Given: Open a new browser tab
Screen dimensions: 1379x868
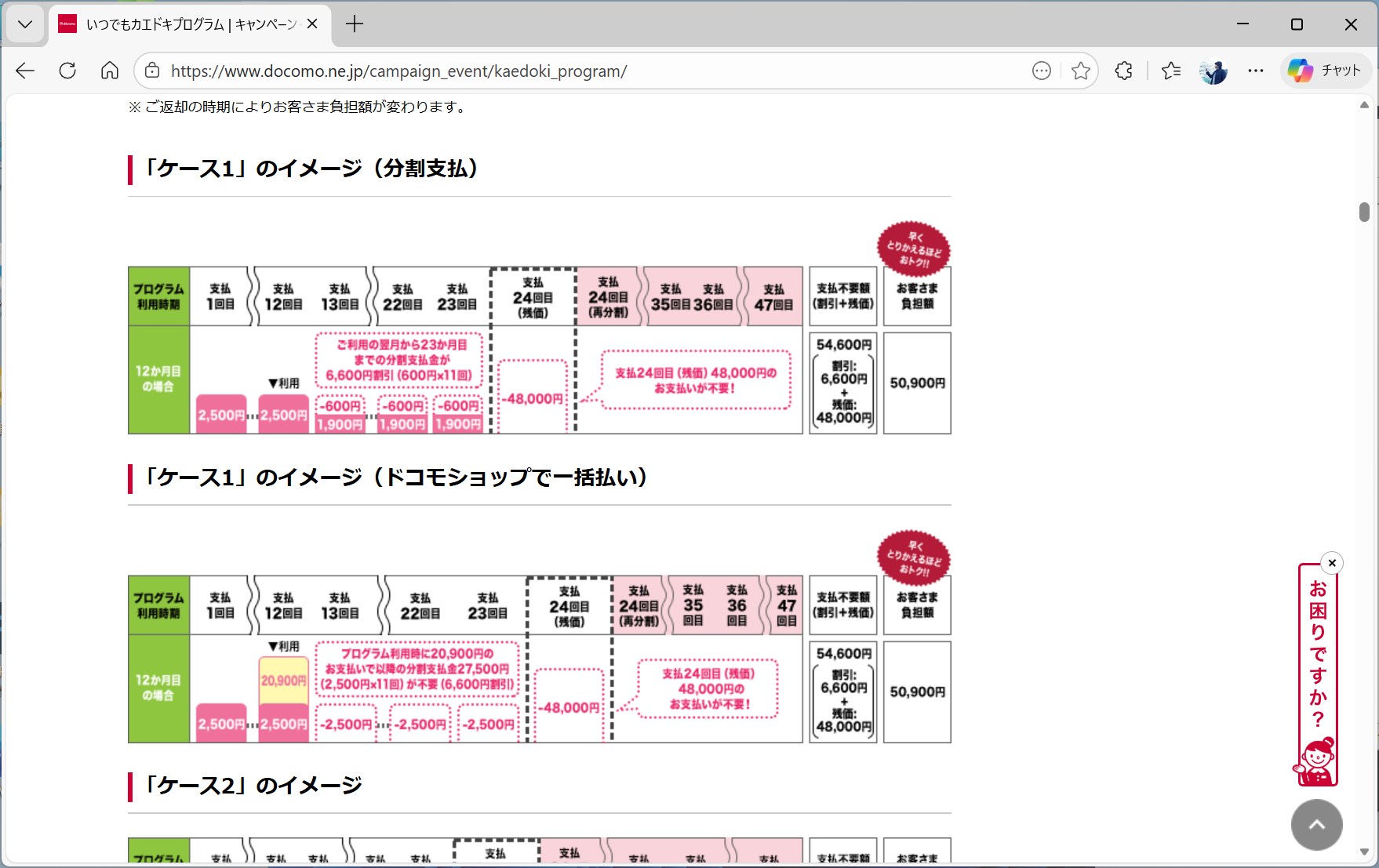Looking at the screenshot, I should pos(355,24).
